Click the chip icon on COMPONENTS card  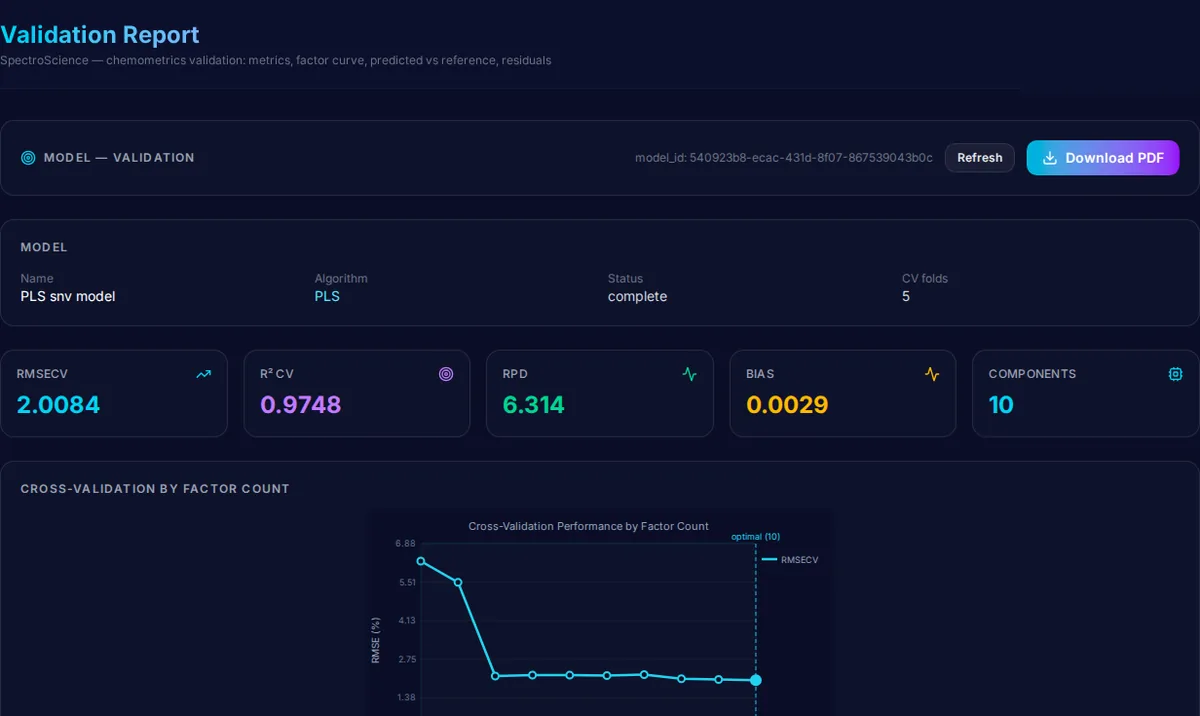point(1175,374)
